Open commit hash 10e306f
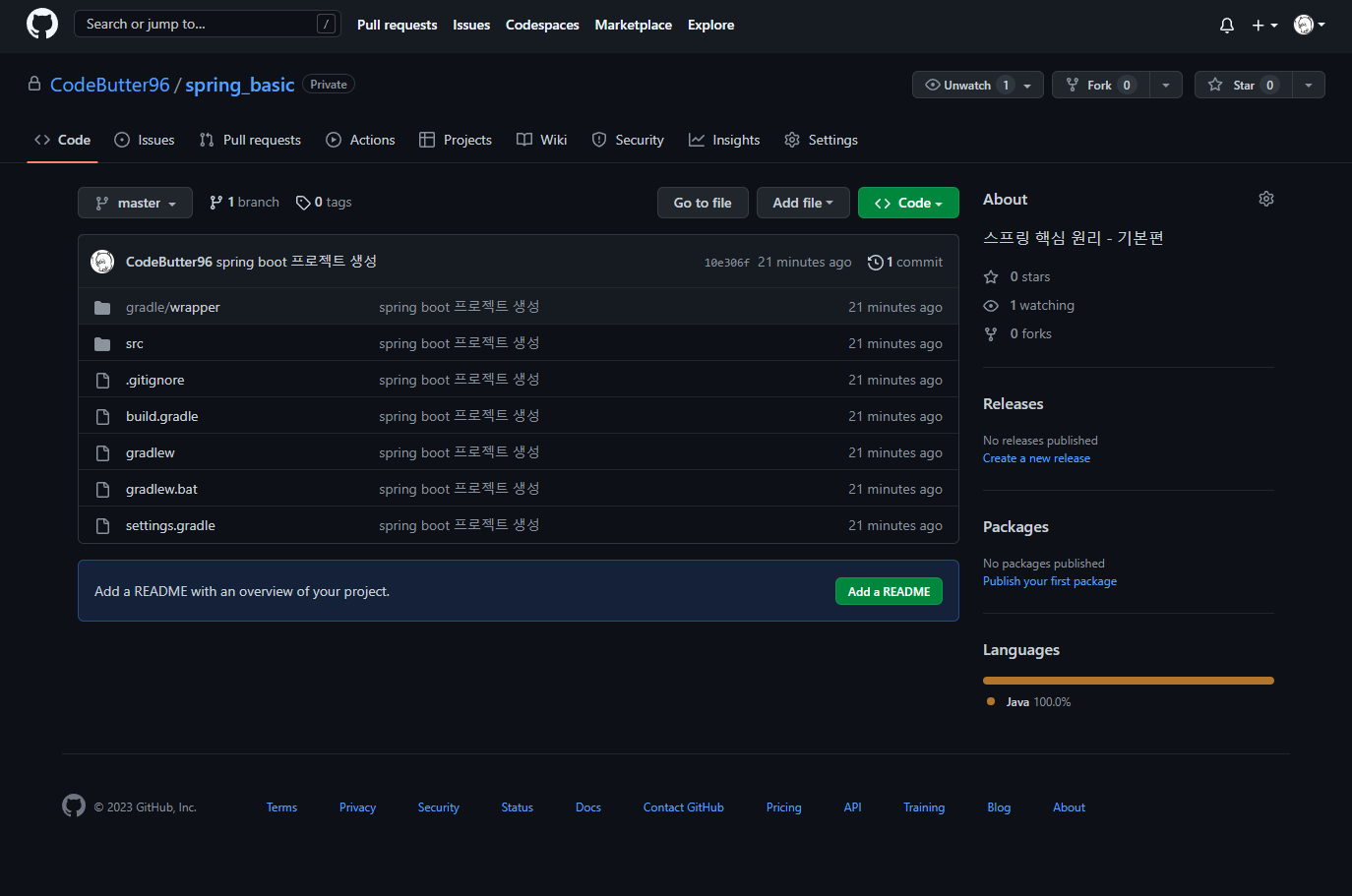The height and width of the screenshot is (896, 1352). [726, 263]
